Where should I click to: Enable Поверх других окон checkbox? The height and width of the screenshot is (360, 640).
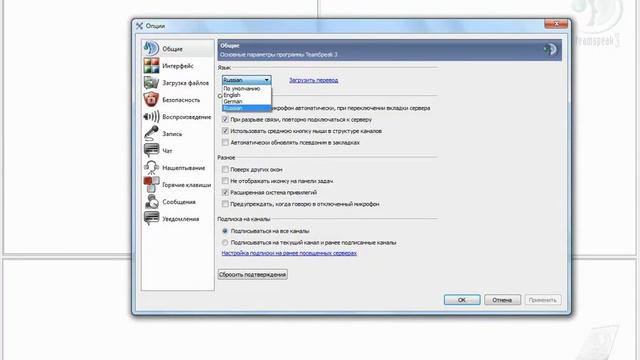(x=225, y=169)
